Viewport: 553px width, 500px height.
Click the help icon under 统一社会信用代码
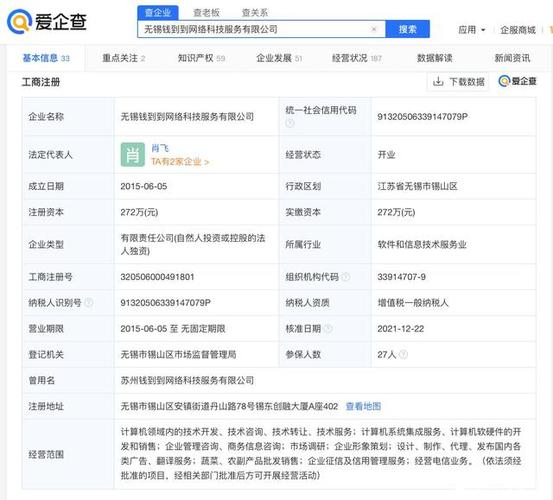(290, 123)
